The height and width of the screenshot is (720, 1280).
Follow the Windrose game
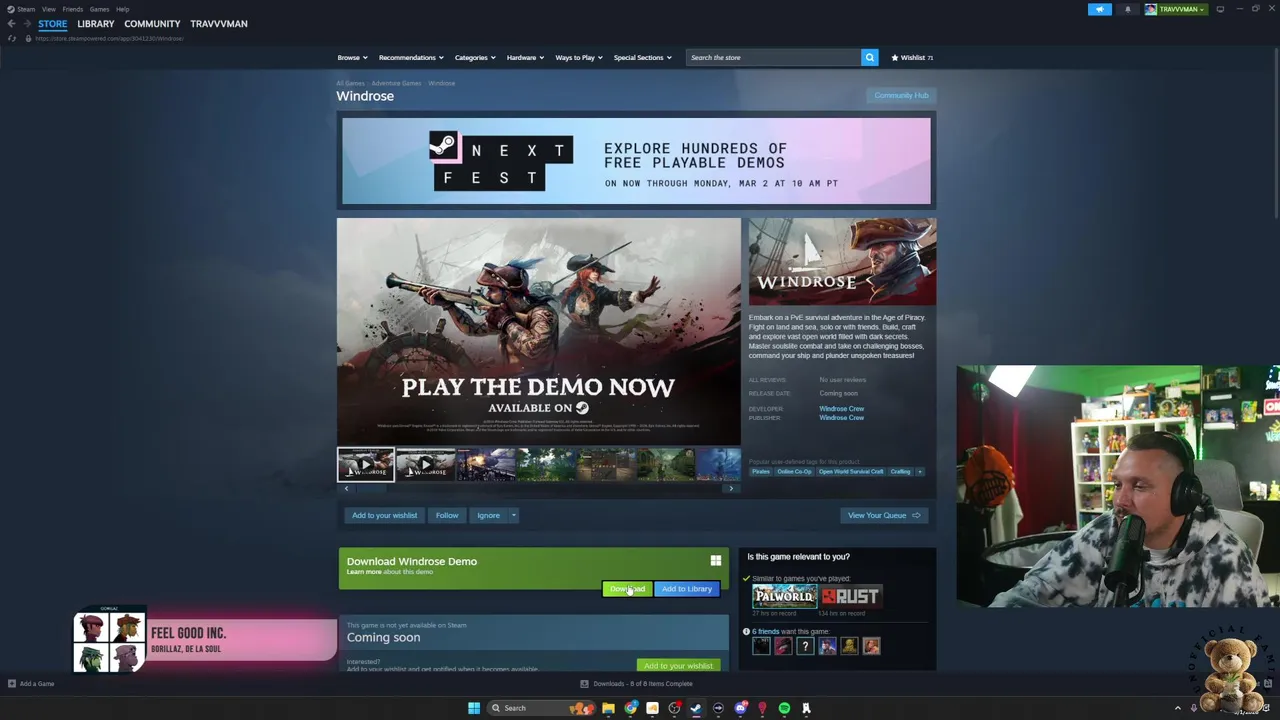click(x=447, y=516)
